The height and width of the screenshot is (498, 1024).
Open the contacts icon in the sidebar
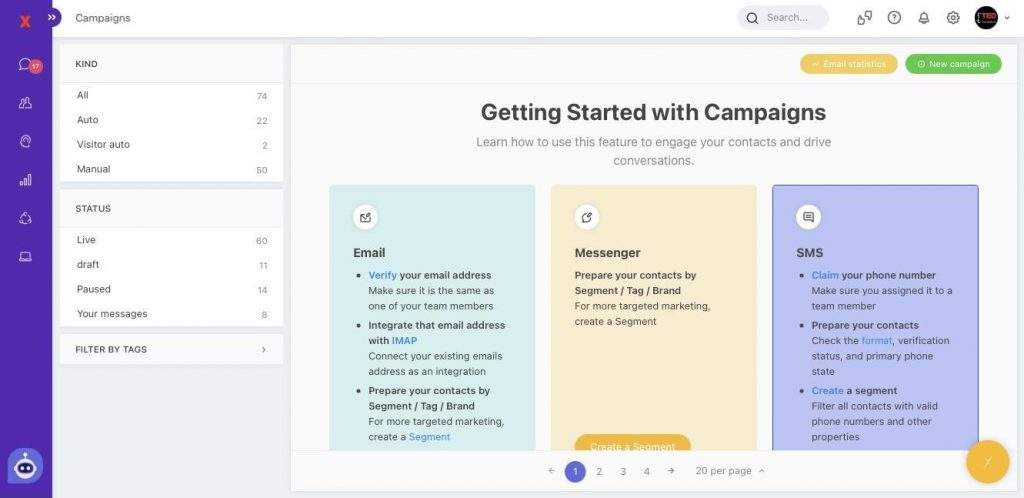click(26, 103)
